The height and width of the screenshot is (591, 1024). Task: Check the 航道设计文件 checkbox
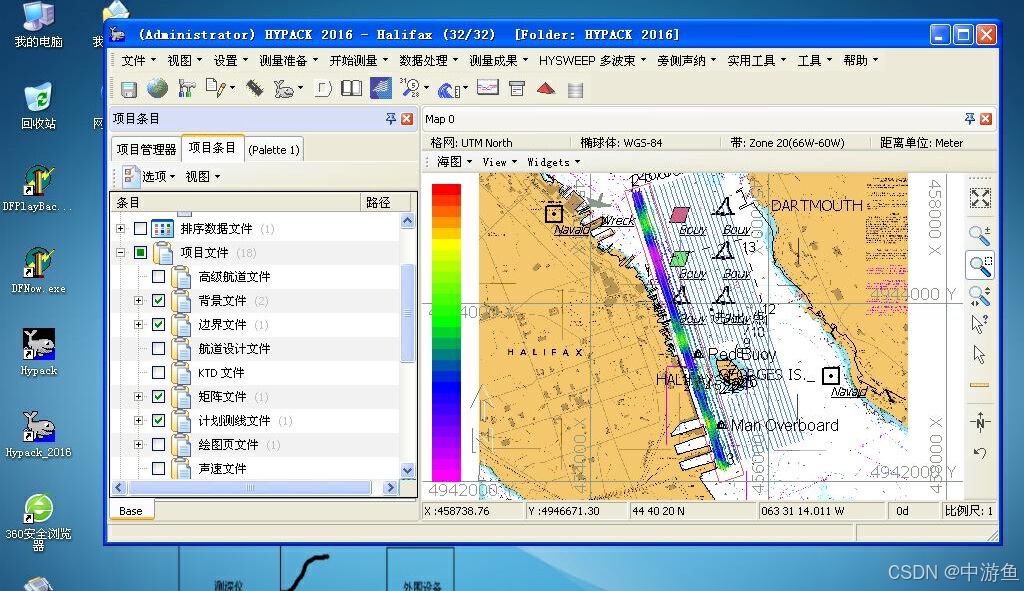pyautogui.click(x=158, y=348)
